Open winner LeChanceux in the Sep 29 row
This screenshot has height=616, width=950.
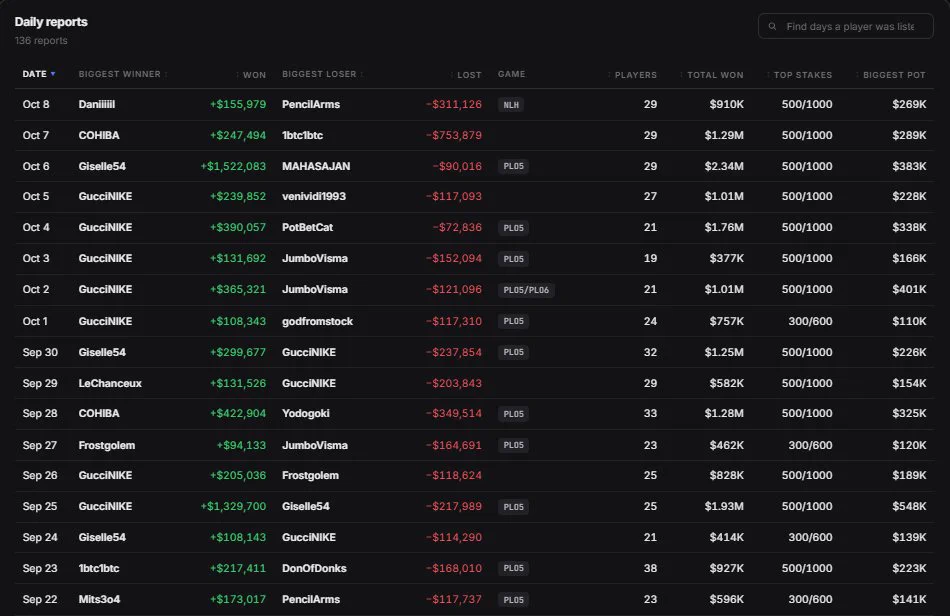110,383
